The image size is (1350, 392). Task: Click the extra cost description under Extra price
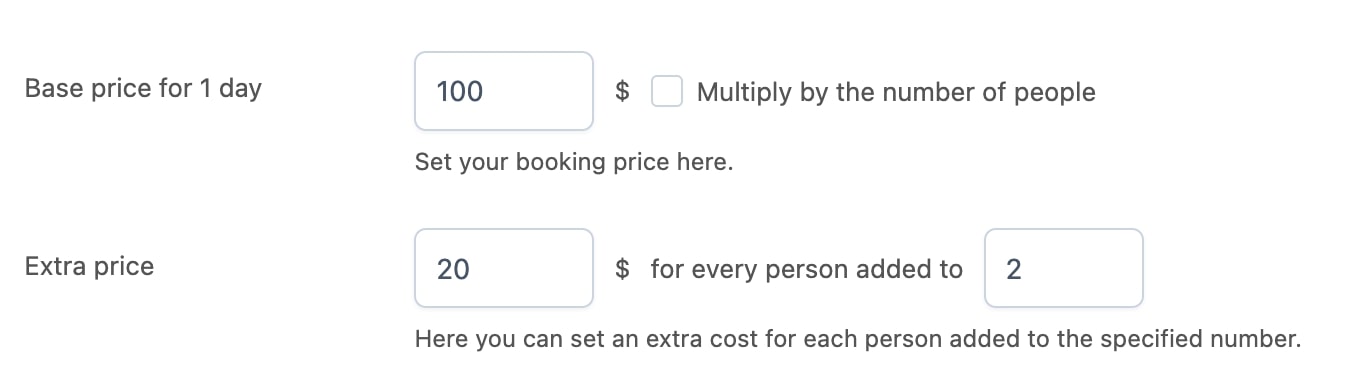coord(858,339)
